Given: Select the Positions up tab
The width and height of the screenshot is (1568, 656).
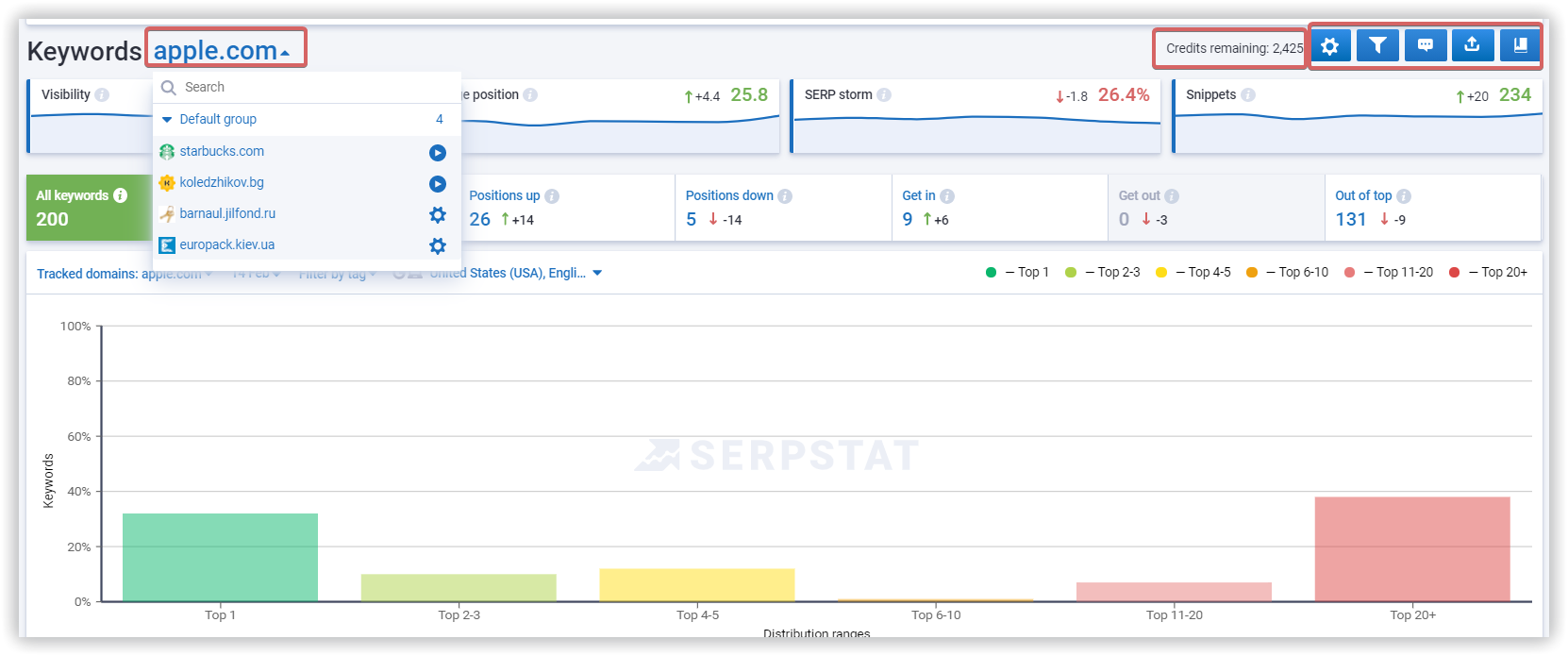Looking at the screenshot, I should tap(568, 208).
